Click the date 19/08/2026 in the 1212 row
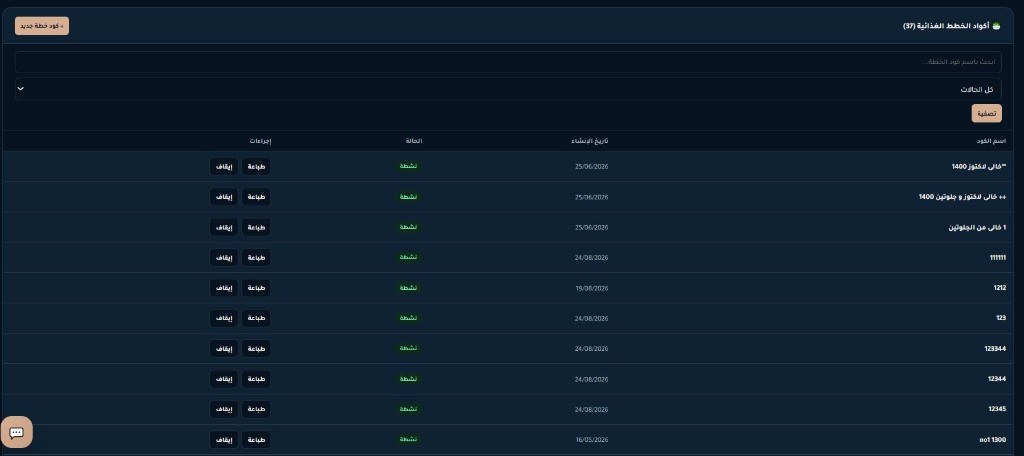The width and height of the screenshot is (1024, 456). (592, 288)
